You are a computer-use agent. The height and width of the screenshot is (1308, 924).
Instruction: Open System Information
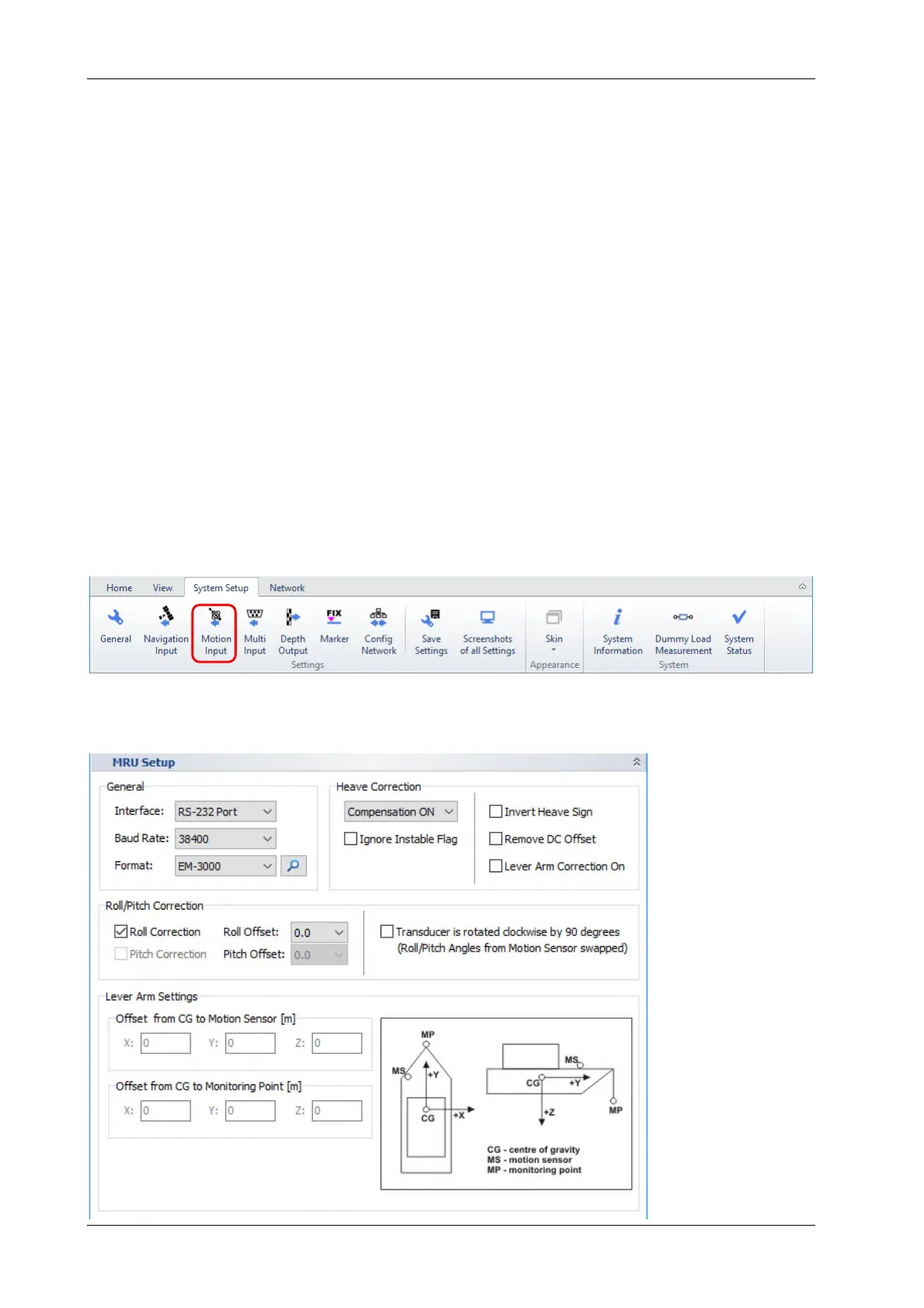tap(618, 631)
